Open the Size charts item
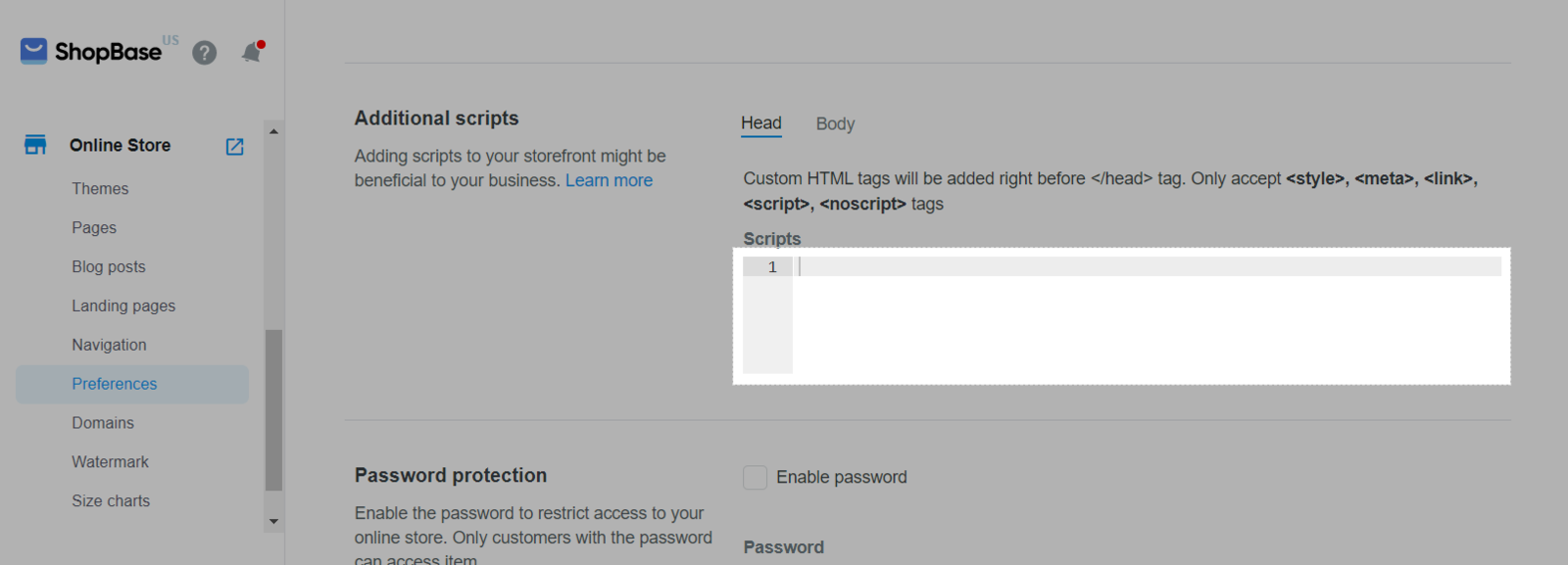 (x=111, y=500)
